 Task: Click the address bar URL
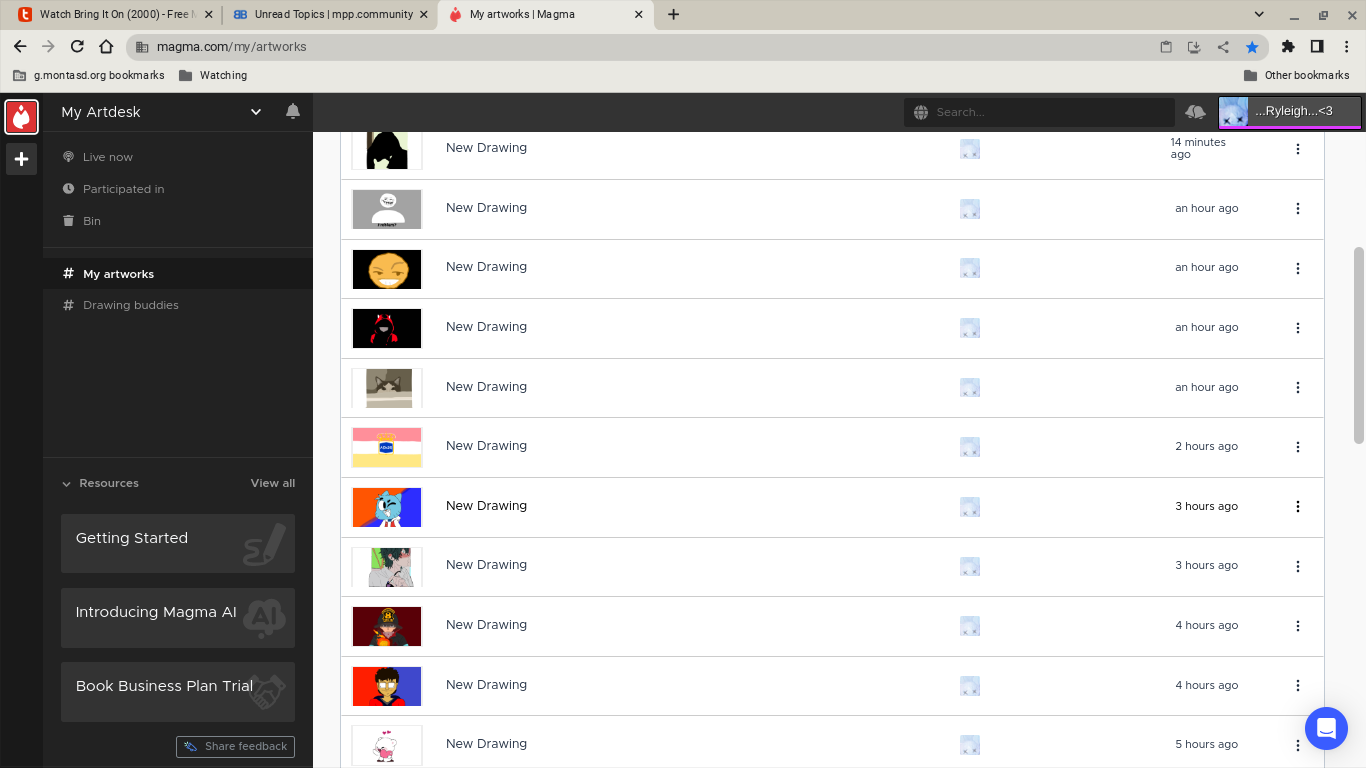pos(231,47)
